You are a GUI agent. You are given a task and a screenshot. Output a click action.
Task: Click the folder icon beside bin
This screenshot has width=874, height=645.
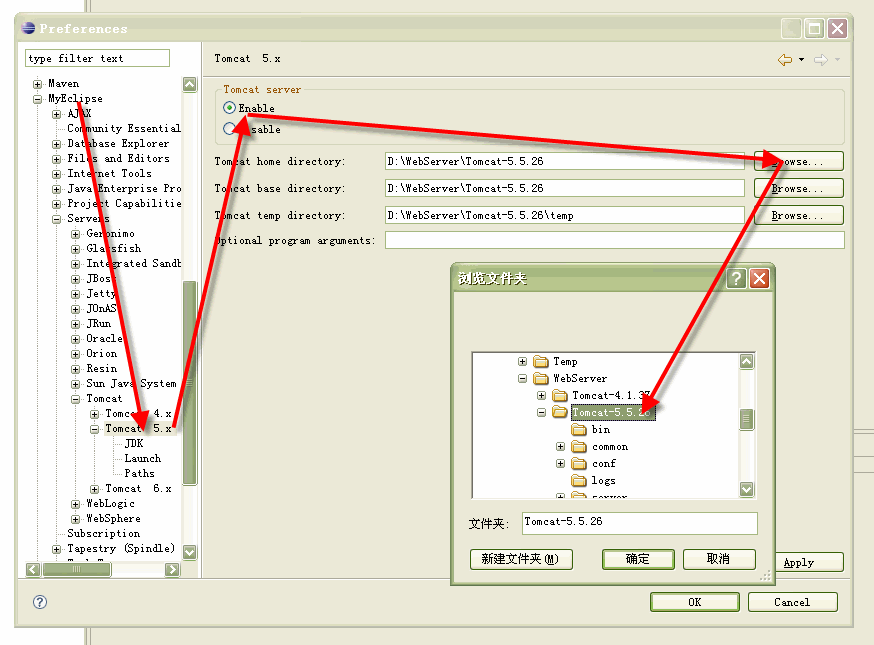[x=579, y=429]
